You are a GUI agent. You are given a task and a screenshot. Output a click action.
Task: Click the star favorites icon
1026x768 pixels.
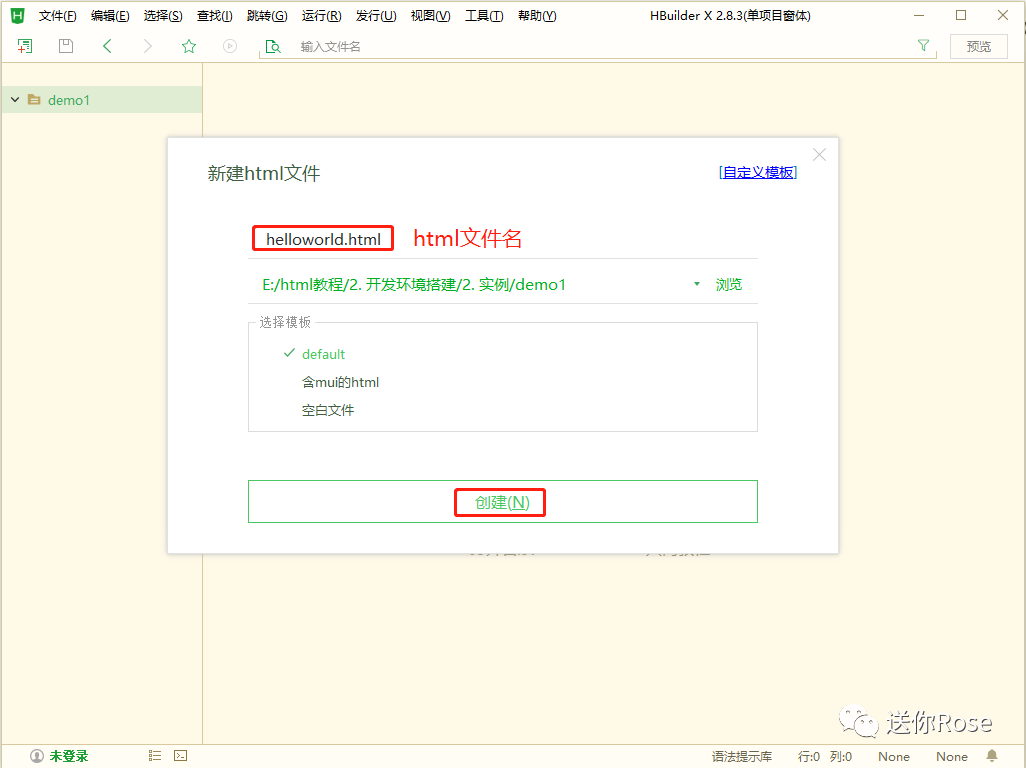[188, 46]
